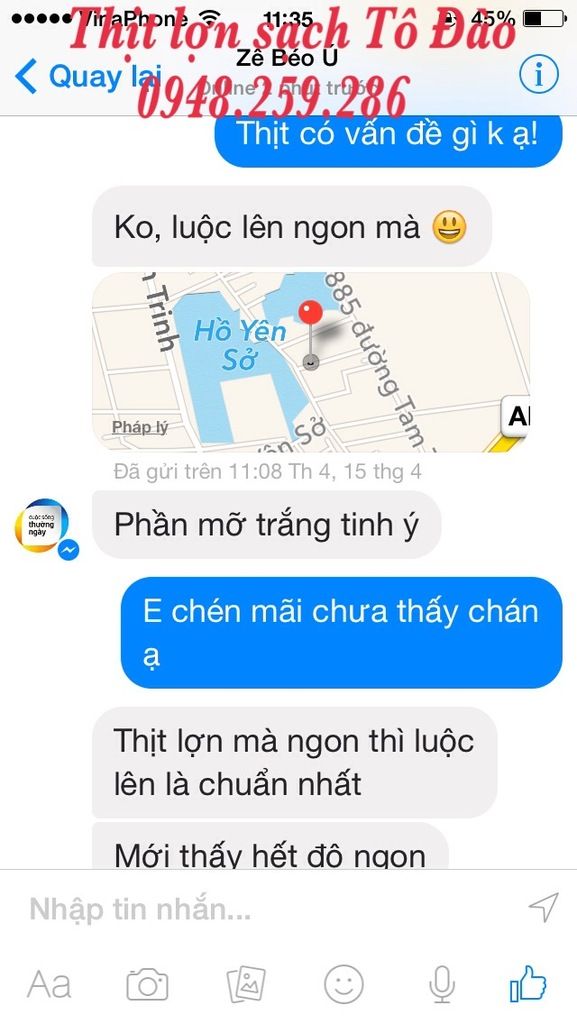The height and width of the screenshot is (1024, 577).
Task: Tap the battery indicator in status bar
Action: 544,18
